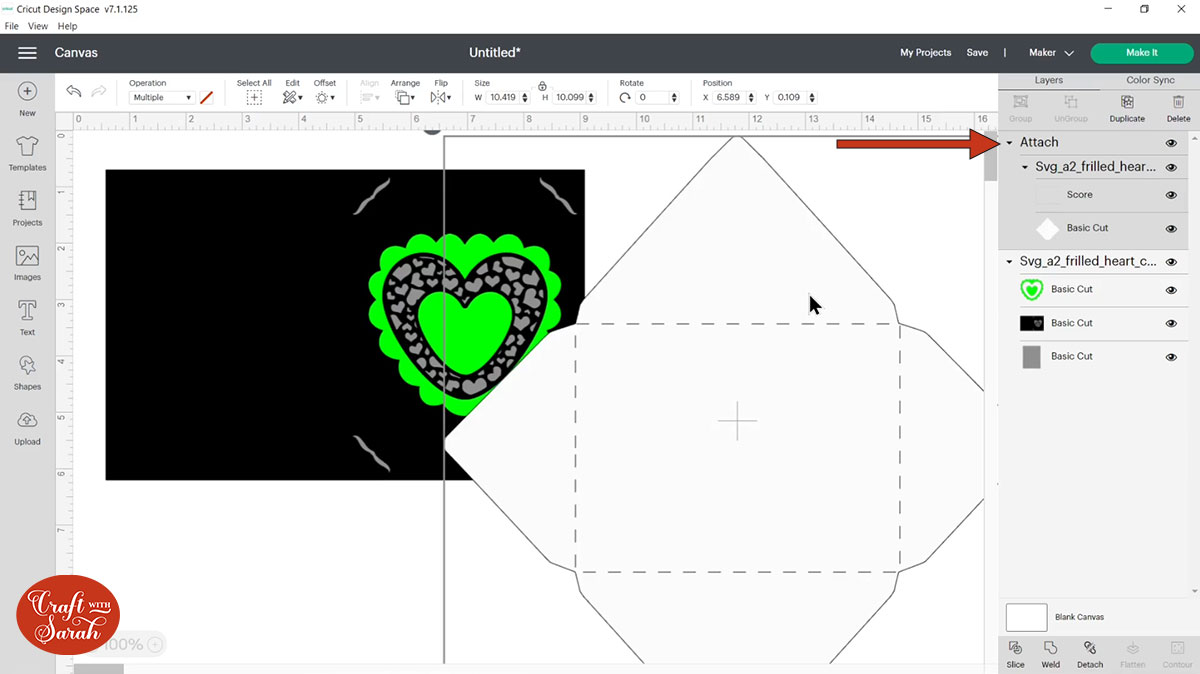Open the Align options

pos(370,98)
